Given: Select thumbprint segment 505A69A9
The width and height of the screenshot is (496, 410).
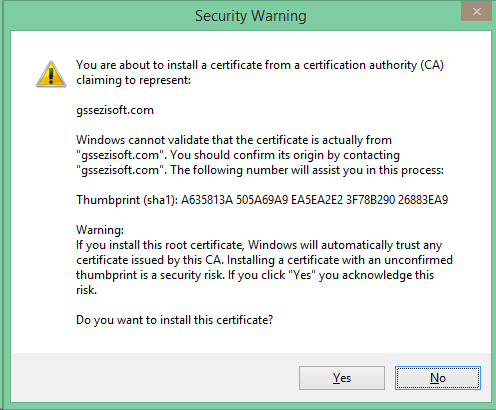Looking at the screenshot, I should click(x=262, y=200).
